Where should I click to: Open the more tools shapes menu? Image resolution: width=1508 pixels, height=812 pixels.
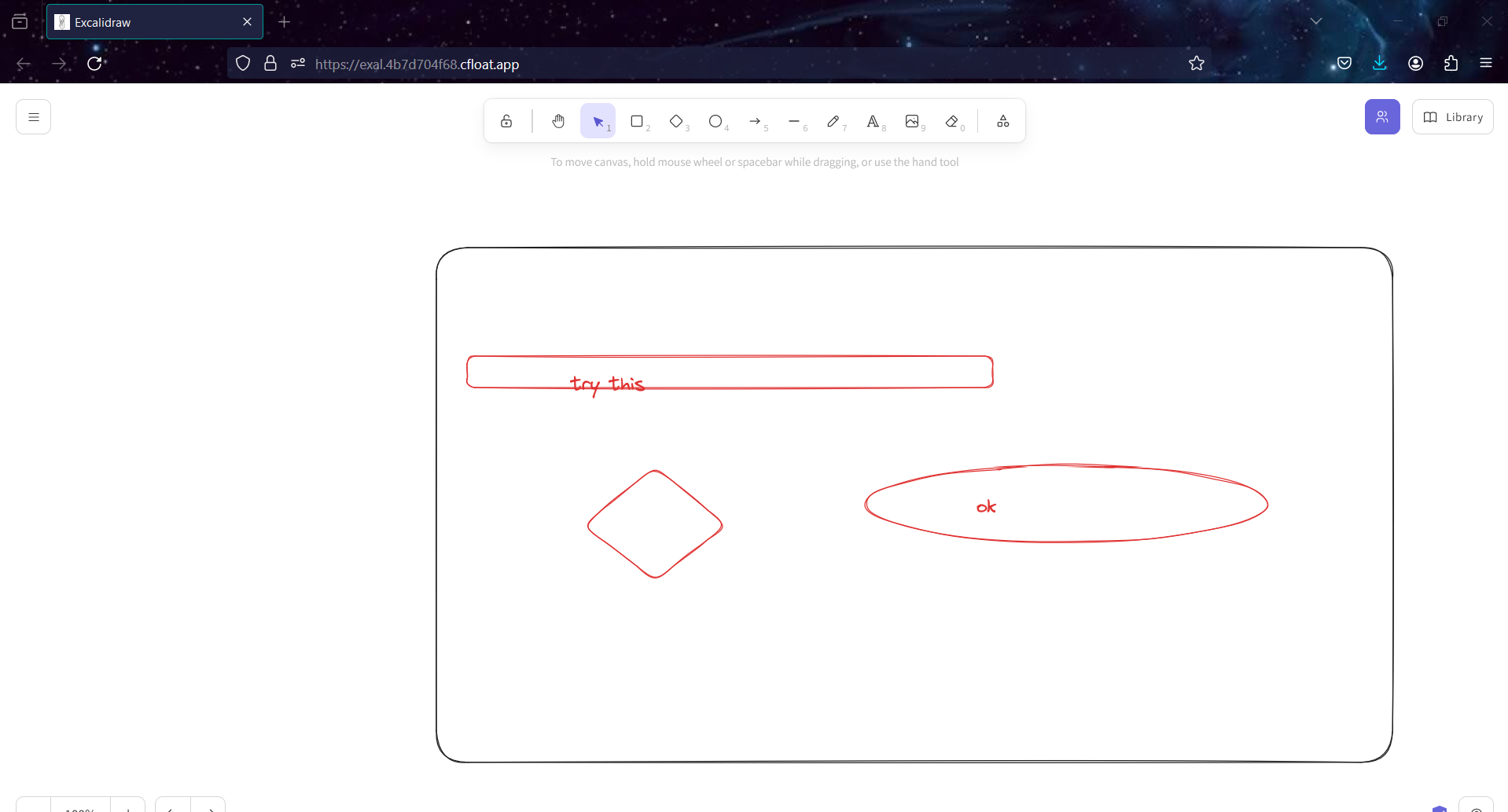pyautogui.click(x=1003, y=121)
